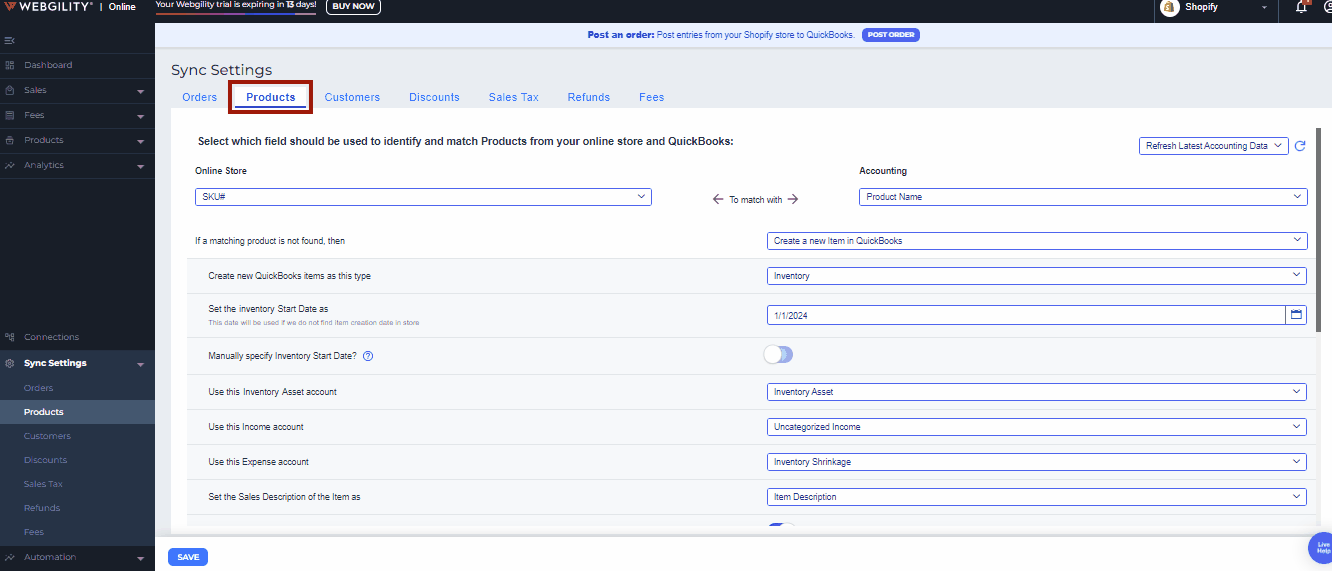Click the Analytics chart icon in sidebar
Screen dimensions: 1332x571
click(x=9, y=165)
